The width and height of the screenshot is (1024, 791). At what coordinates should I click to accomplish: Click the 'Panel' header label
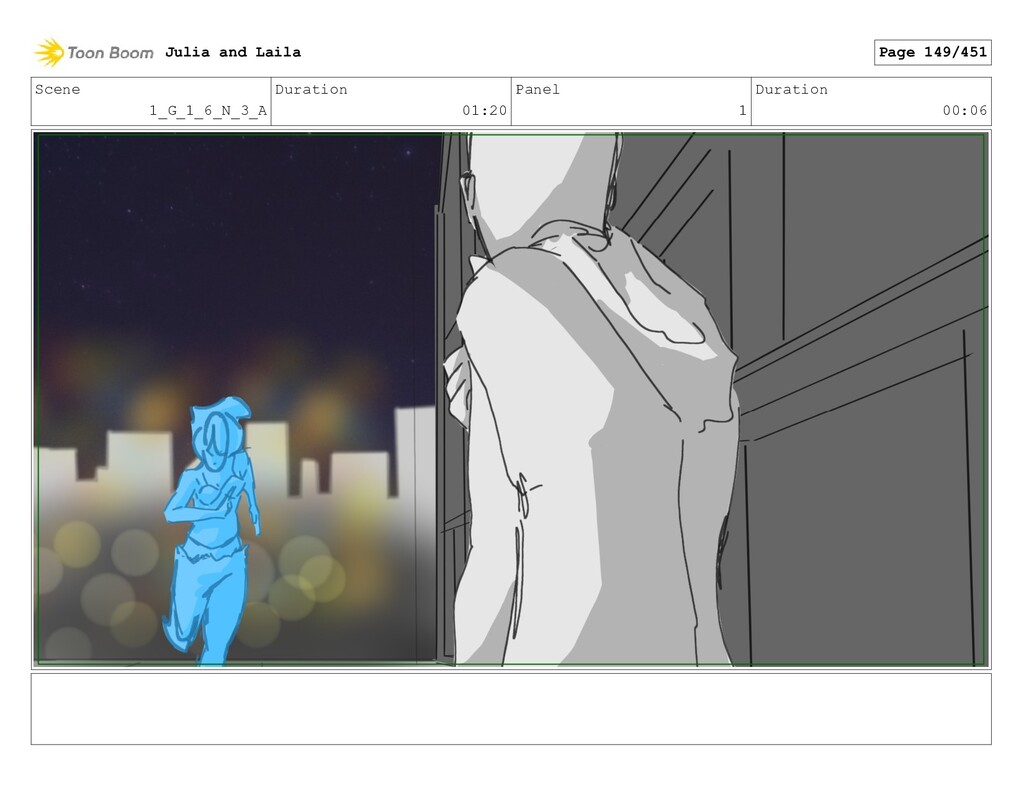tap(537, 89)
